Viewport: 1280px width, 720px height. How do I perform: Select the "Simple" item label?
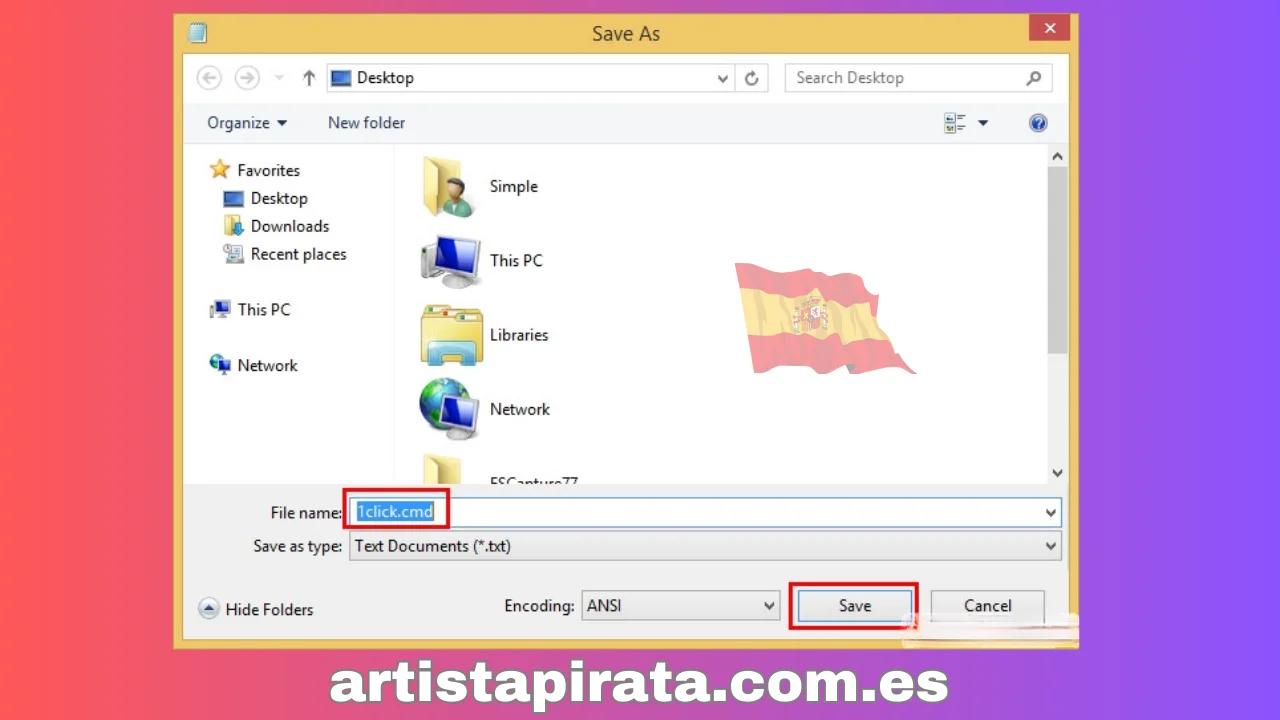pos(513,187)
